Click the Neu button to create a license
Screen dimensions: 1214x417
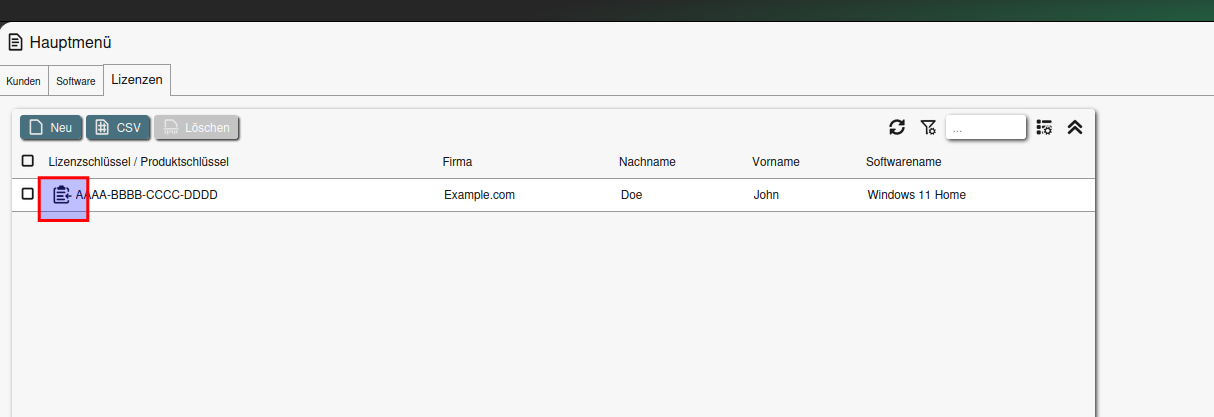(x=51, y=127)
